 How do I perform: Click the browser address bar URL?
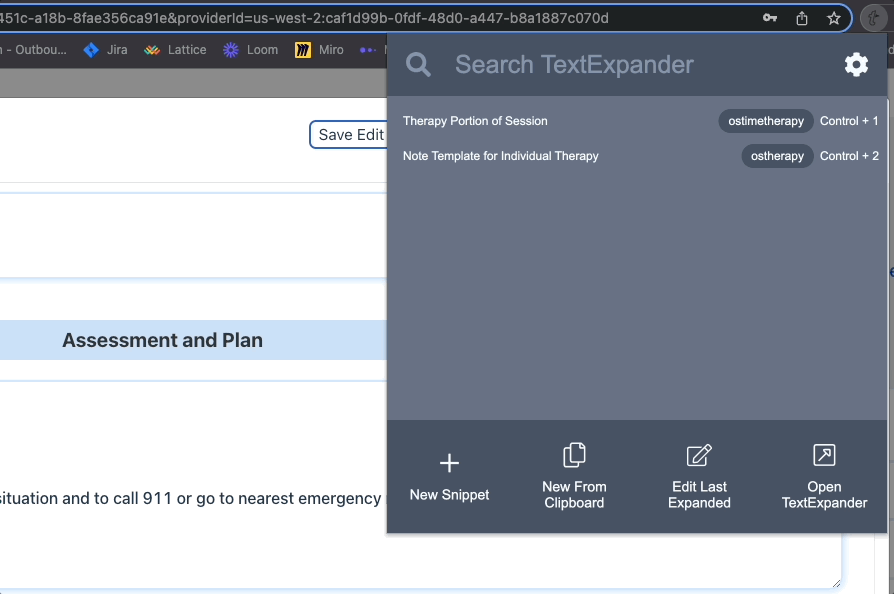point(304,18)
